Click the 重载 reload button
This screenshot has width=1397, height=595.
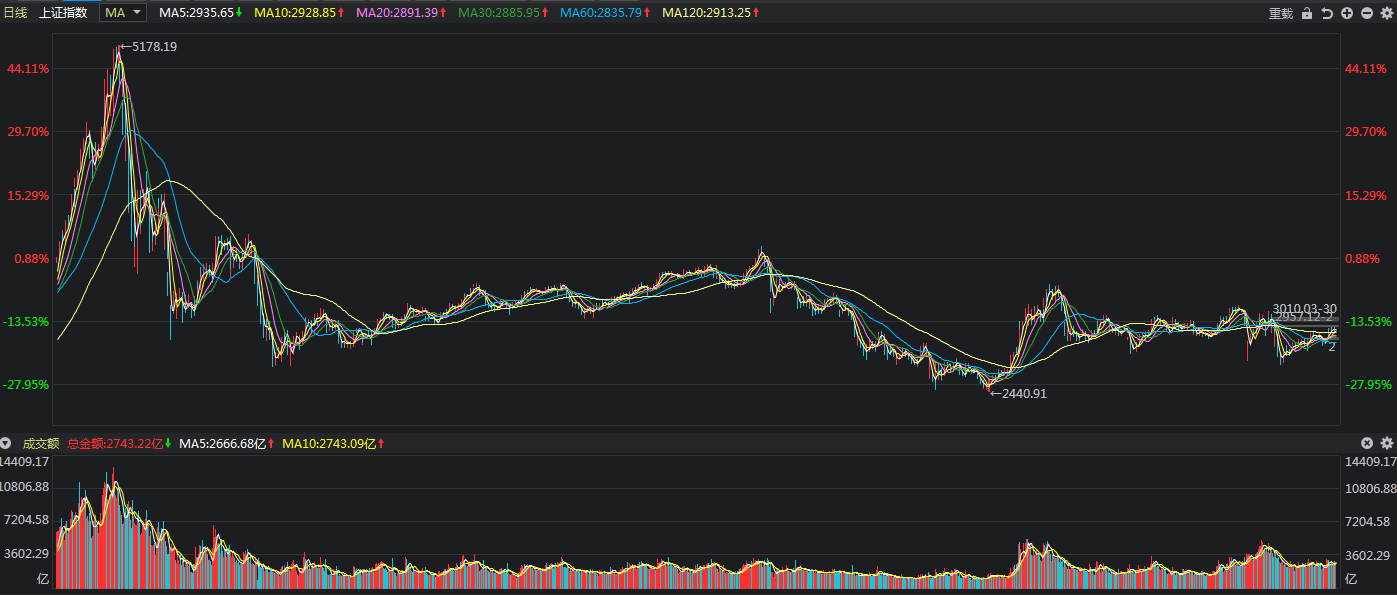1280,13
